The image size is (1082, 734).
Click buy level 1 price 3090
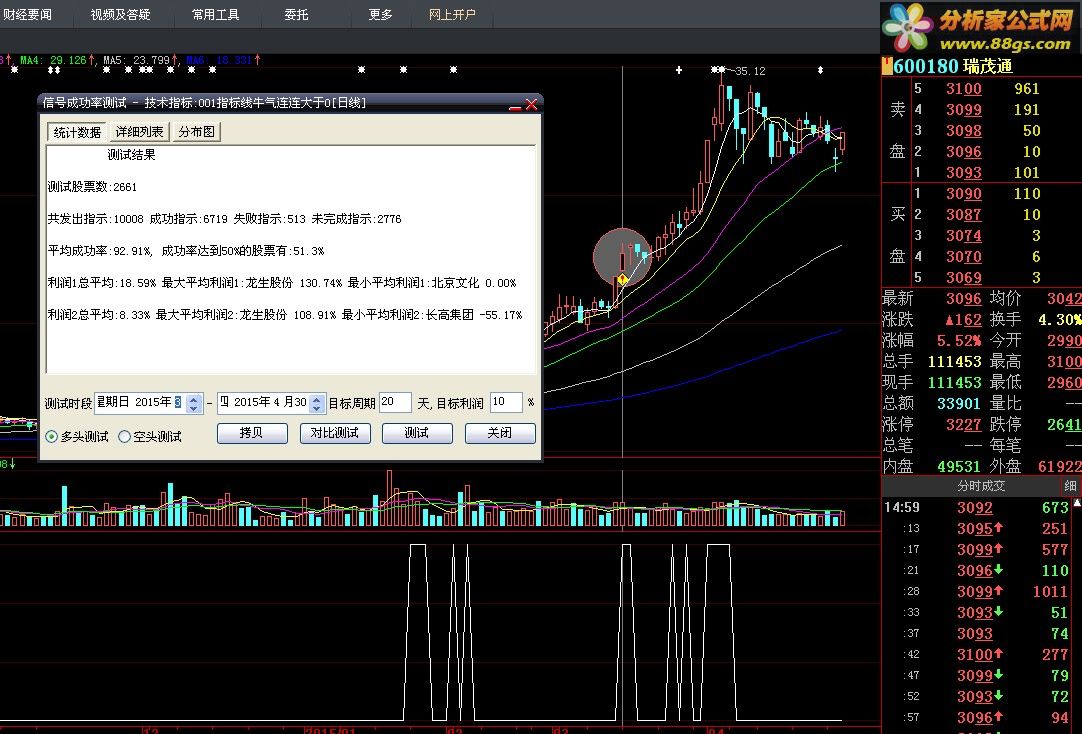pos(963,194)
